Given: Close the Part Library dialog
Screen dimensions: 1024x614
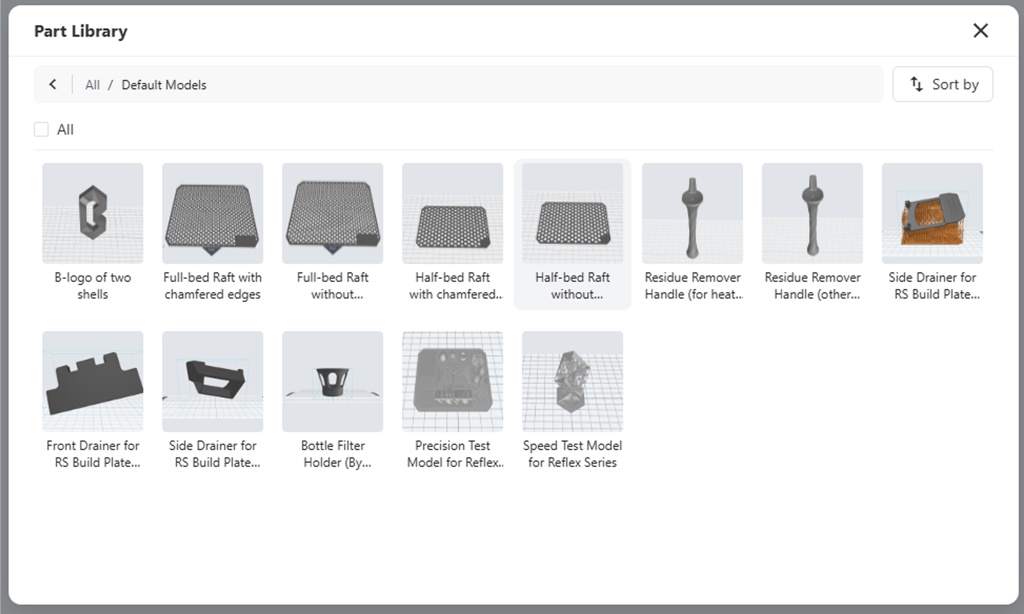Looking at the screenshot, I should tap(980, 31).
